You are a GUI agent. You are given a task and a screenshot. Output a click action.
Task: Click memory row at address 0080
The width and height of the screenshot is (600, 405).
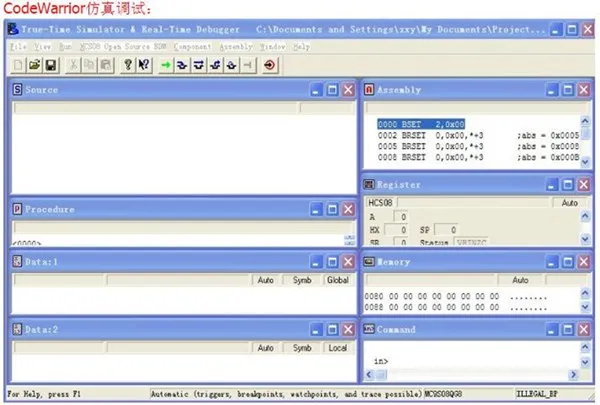coord(455,296)
